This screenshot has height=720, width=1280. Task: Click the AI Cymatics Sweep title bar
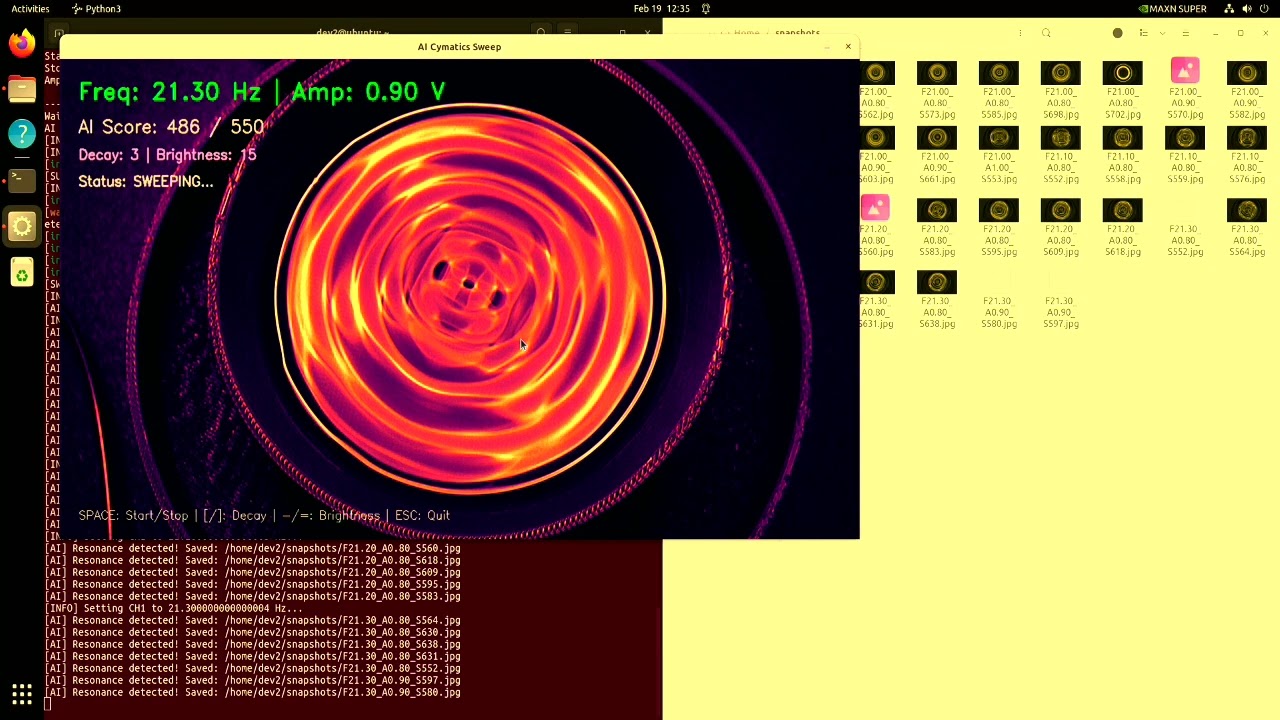(459, 47)
